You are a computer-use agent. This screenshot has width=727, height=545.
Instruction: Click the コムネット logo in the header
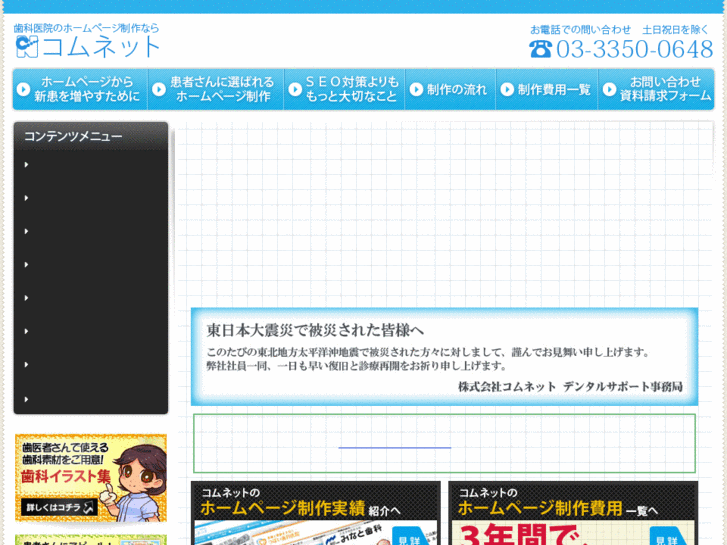click(x=87, y=46)
